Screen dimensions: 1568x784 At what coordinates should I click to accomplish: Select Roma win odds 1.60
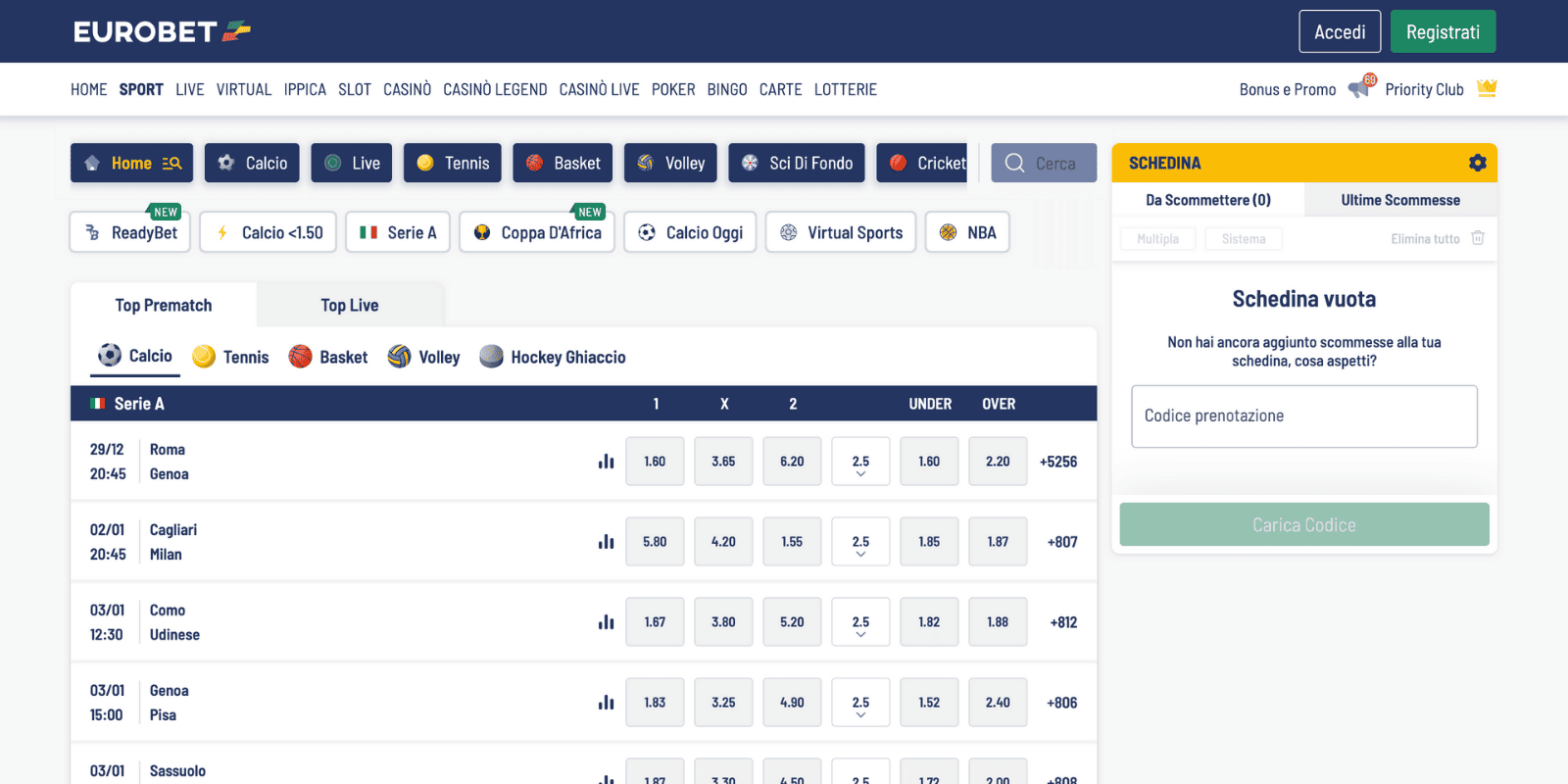[x=655, y=462]
